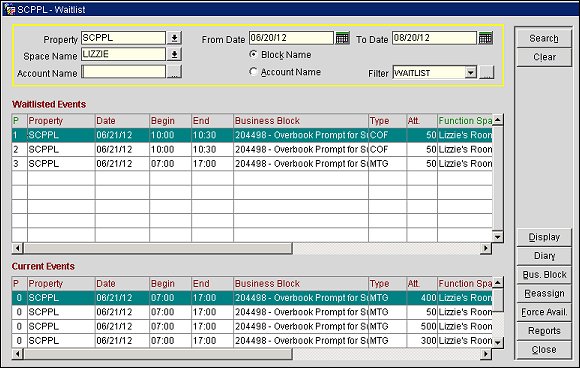Open the Diary button

click(x=544, y=256)
